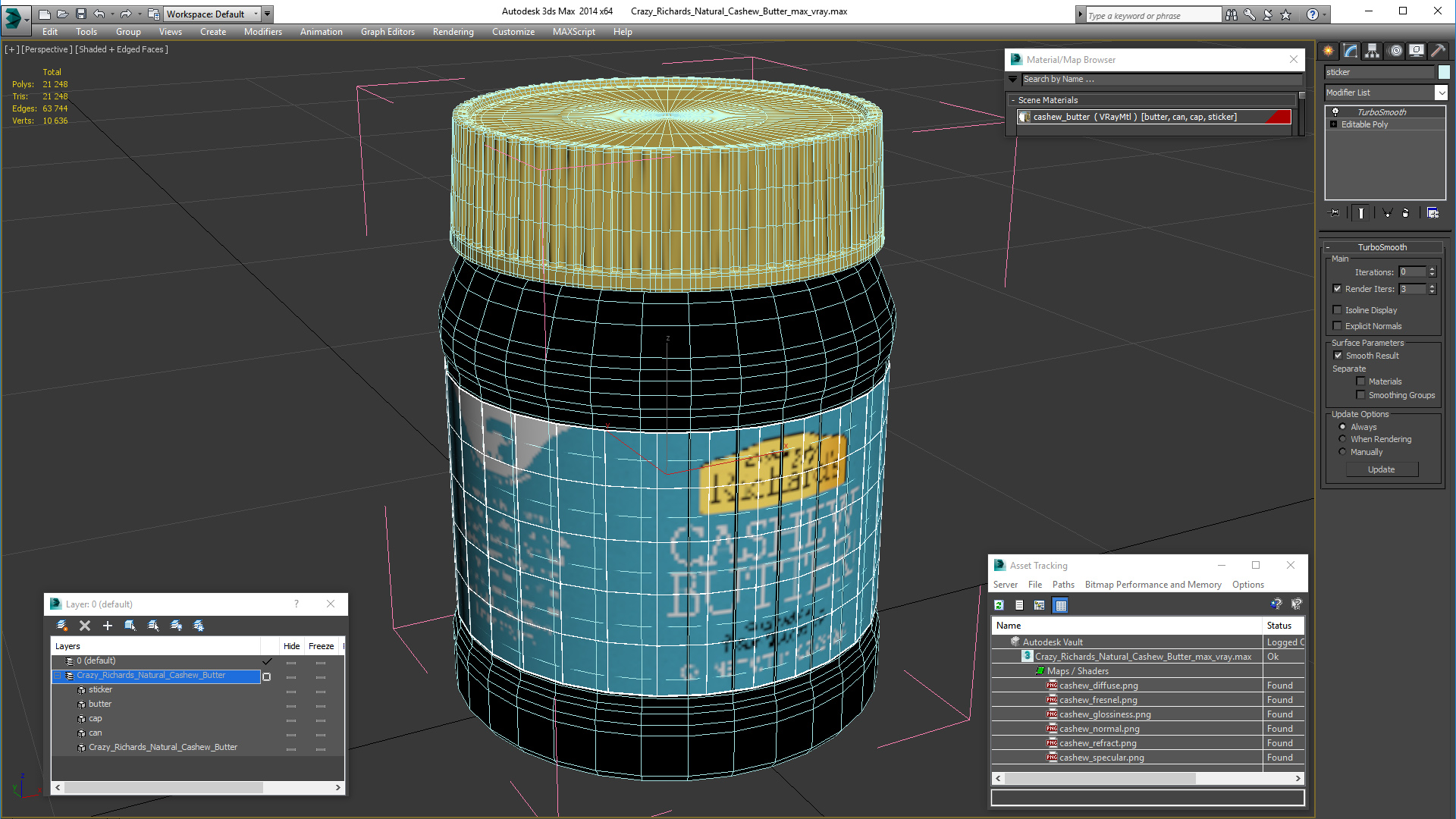Image resolution: width=1456 pixels, height=819 pixels.
Task: Open Material Browser options arrow beside search
Action: pyautogui.click(x=1013, y=79)
